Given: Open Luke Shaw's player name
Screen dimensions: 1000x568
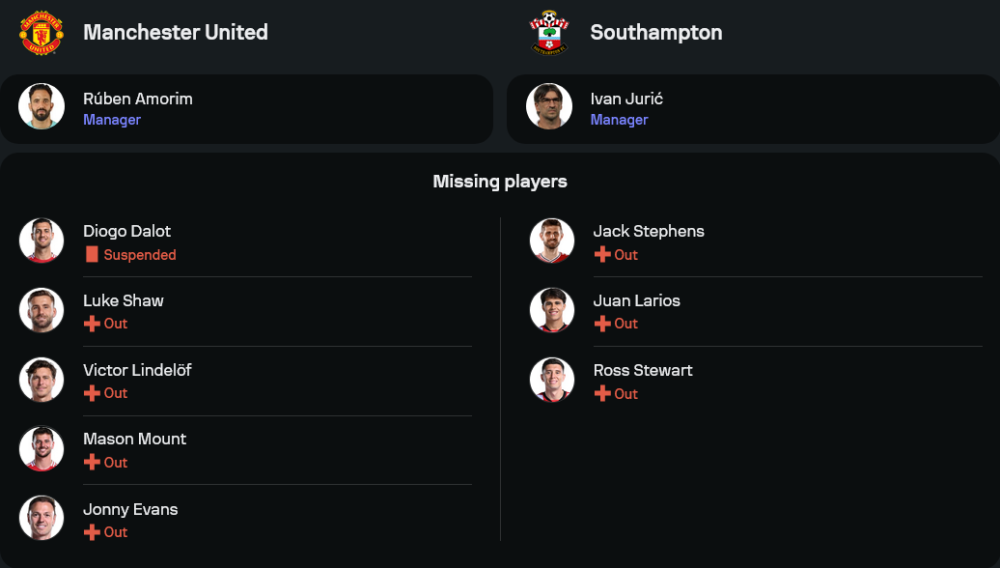Looking at the screenshot, I should [x=123, y=301].
